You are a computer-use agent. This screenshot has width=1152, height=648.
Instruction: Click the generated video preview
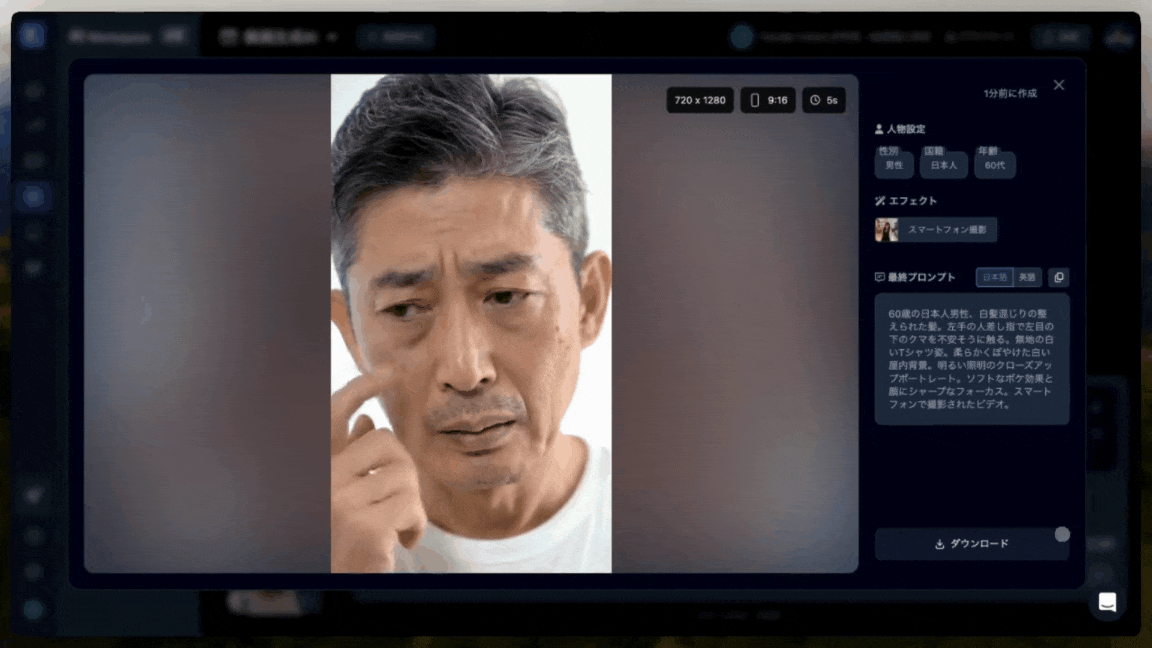pos(471,323)
